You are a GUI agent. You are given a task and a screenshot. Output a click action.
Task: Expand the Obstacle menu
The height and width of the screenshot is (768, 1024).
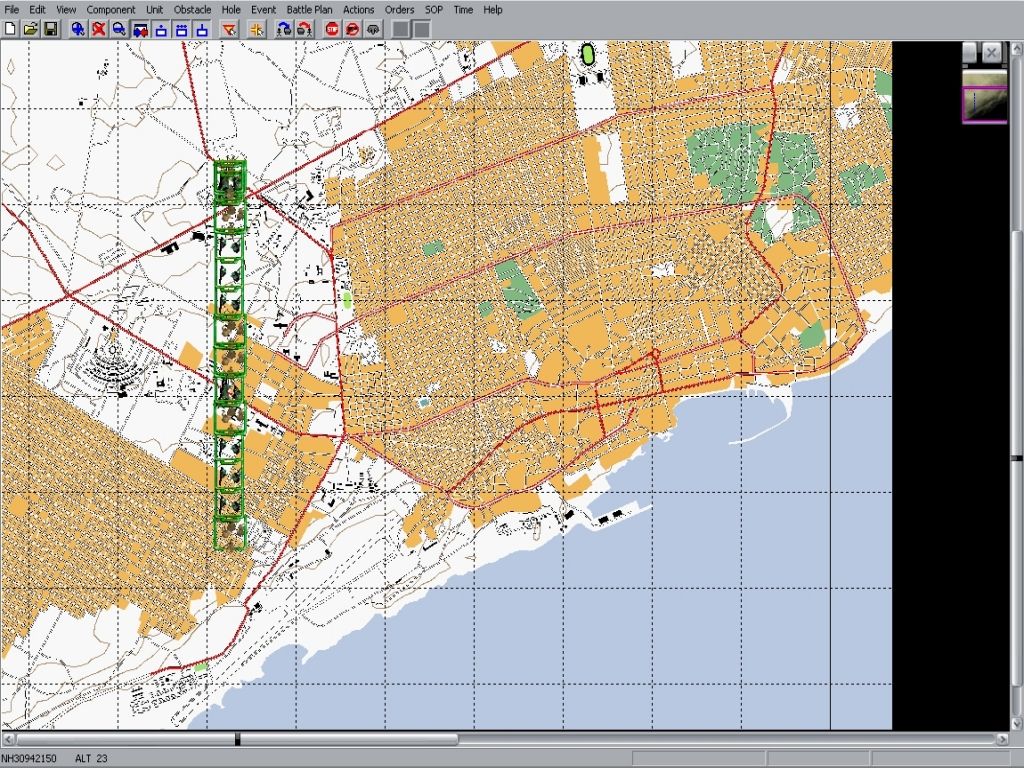pos(192,9)
